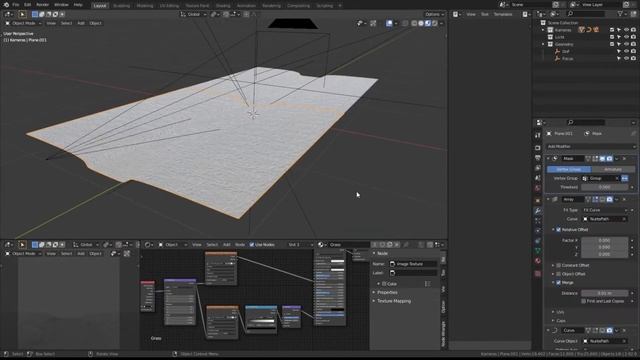Screen dimensions: 640x360
Task: Expand the Geometry collection in outliner
Action: (543, 44)
